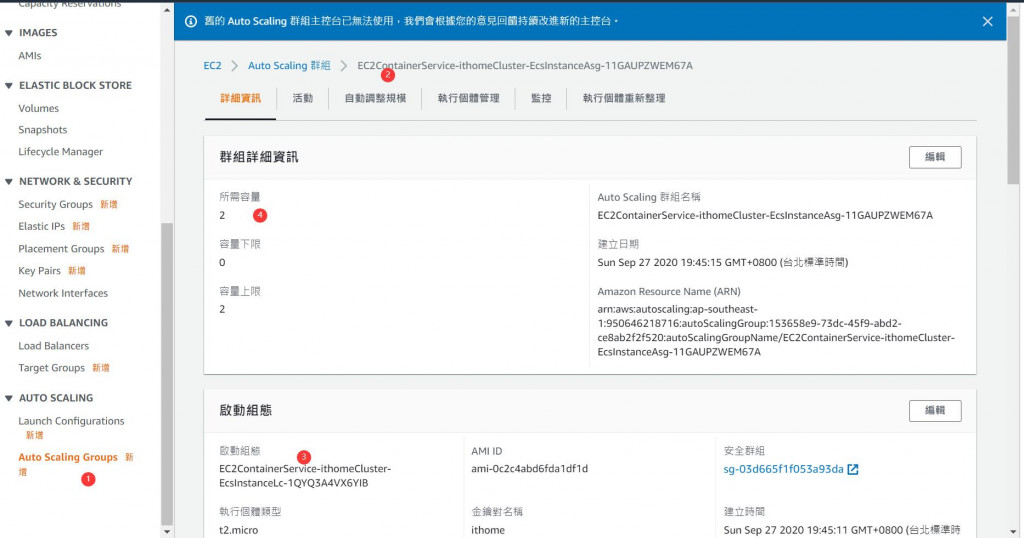This screenshot has width=1024, height=538.
Task: Collapse the NETWORK & SECURITY section
Action: pos(8,182)
